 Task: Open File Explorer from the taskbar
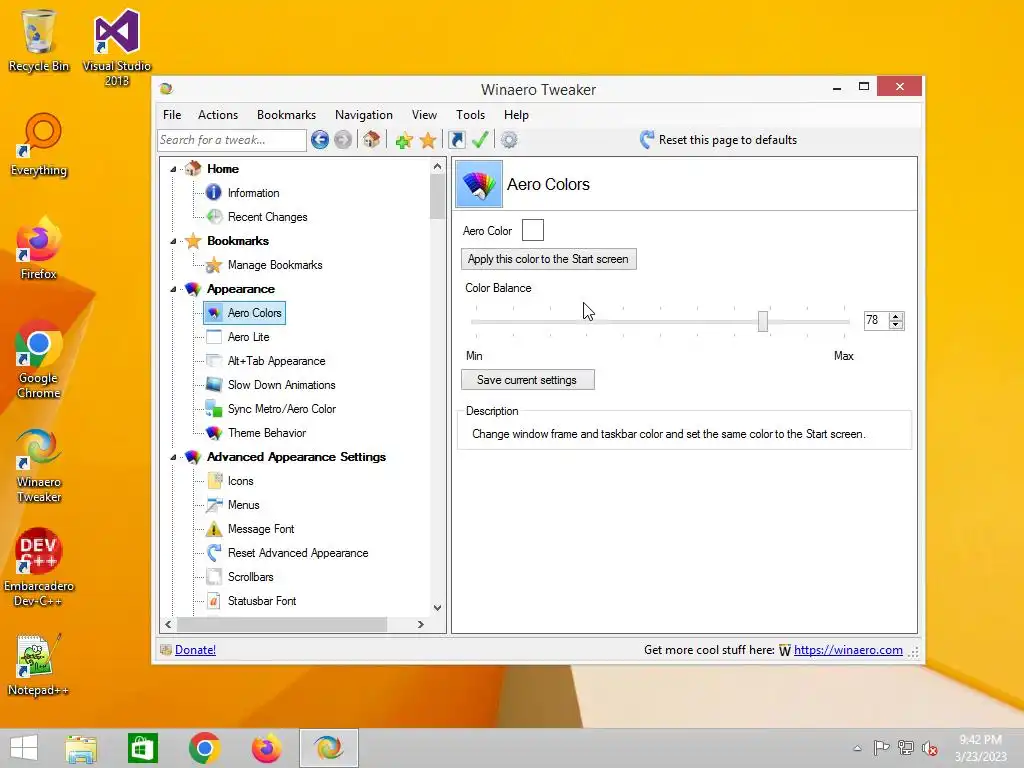pyautogui.click(x=81, y=748)
